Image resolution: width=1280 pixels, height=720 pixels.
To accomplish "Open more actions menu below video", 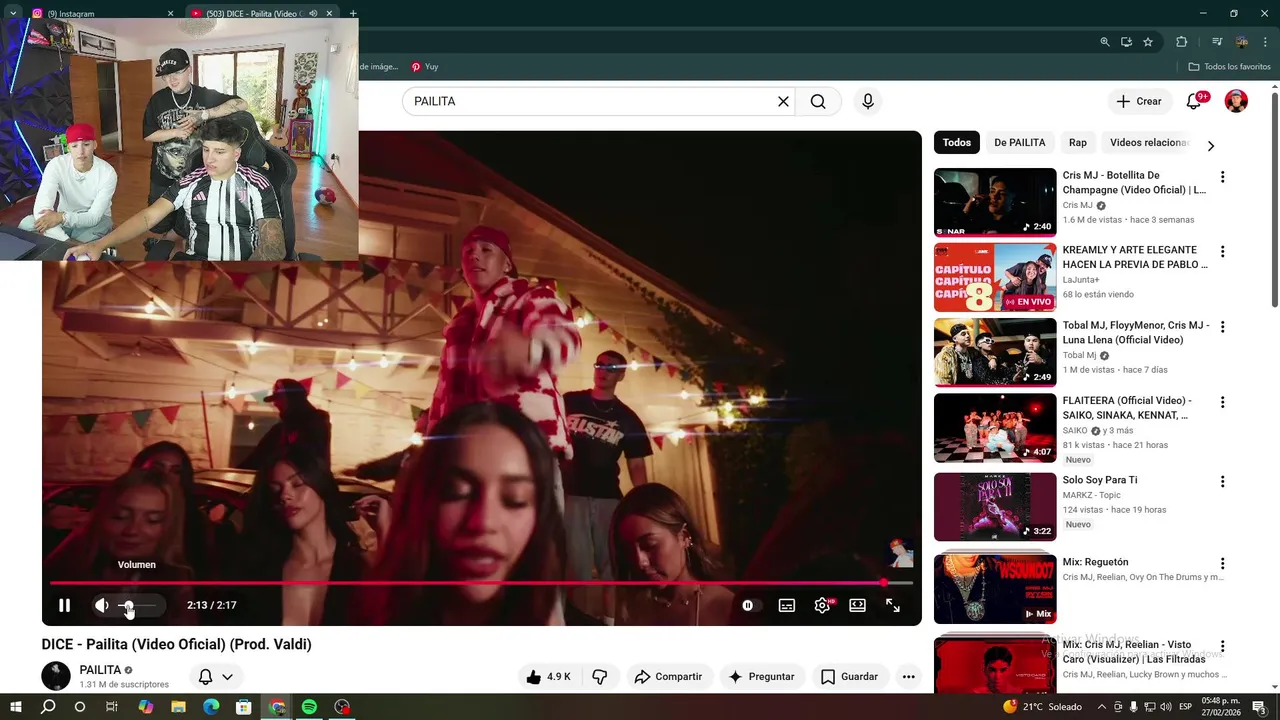I will [x=908, y=677].
